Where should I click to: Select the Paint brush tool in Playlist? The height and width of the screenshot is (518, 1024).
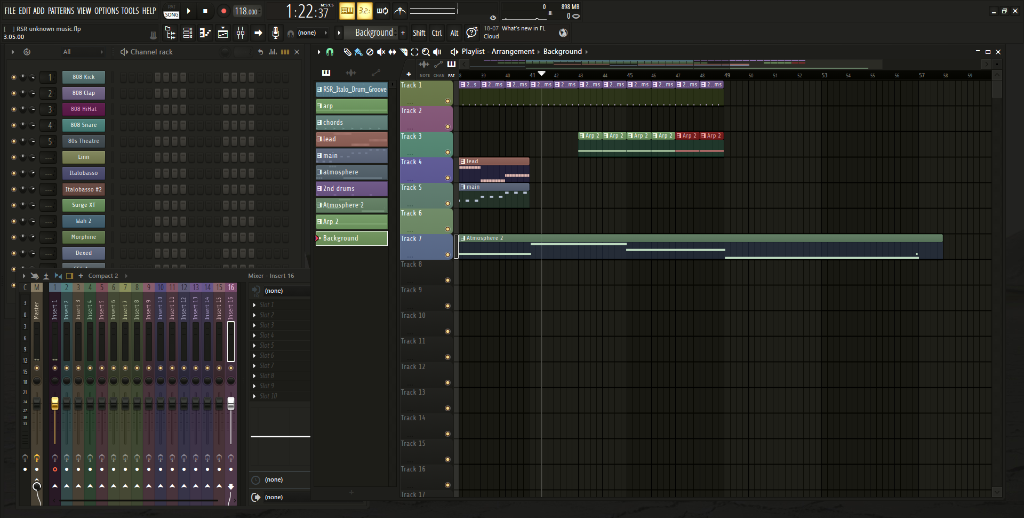[359, 52]
